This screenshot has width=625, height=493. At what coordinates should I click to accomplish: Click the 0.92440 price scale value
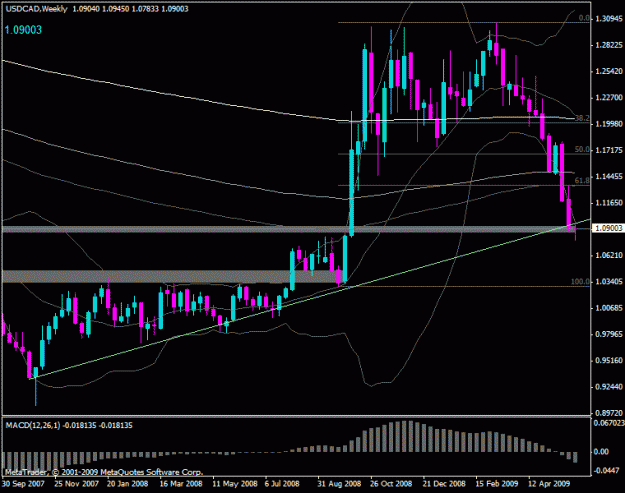click(608, 387)
